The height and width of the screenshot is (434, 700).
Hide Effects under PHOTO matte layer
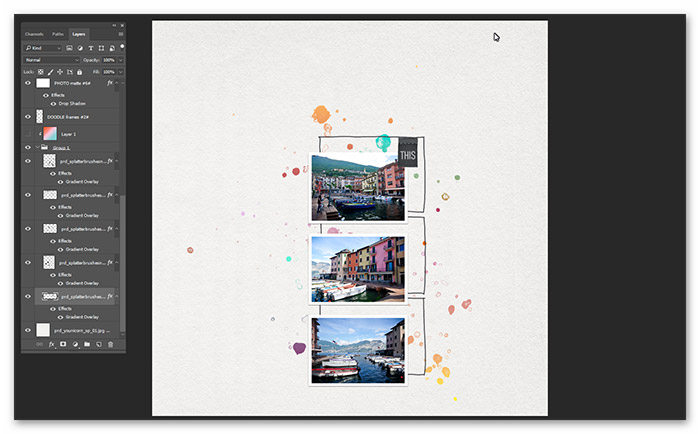pos(46,95)
